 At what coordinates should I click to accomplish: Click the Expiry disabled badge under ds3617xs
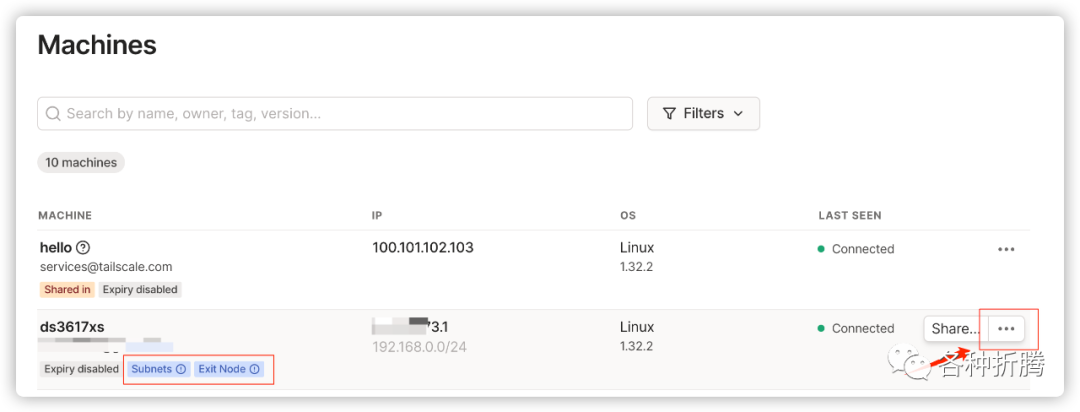(x=81, y=369)
